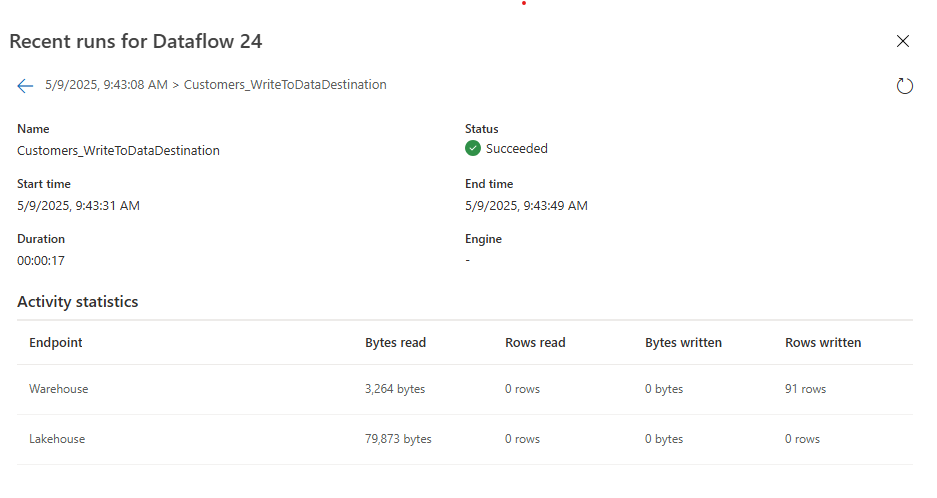Refresh the run details

[904, 86]
